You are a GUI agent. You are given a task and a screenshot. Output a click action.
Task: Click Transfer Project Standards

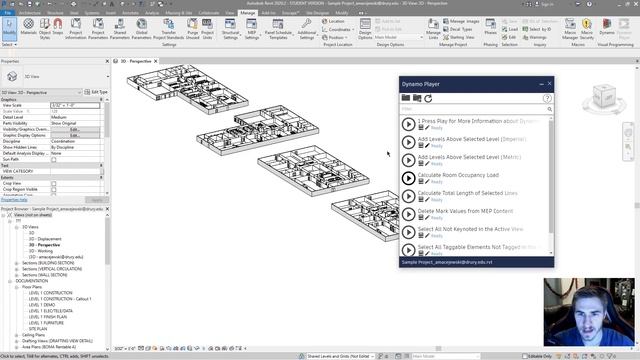[169, 29]
